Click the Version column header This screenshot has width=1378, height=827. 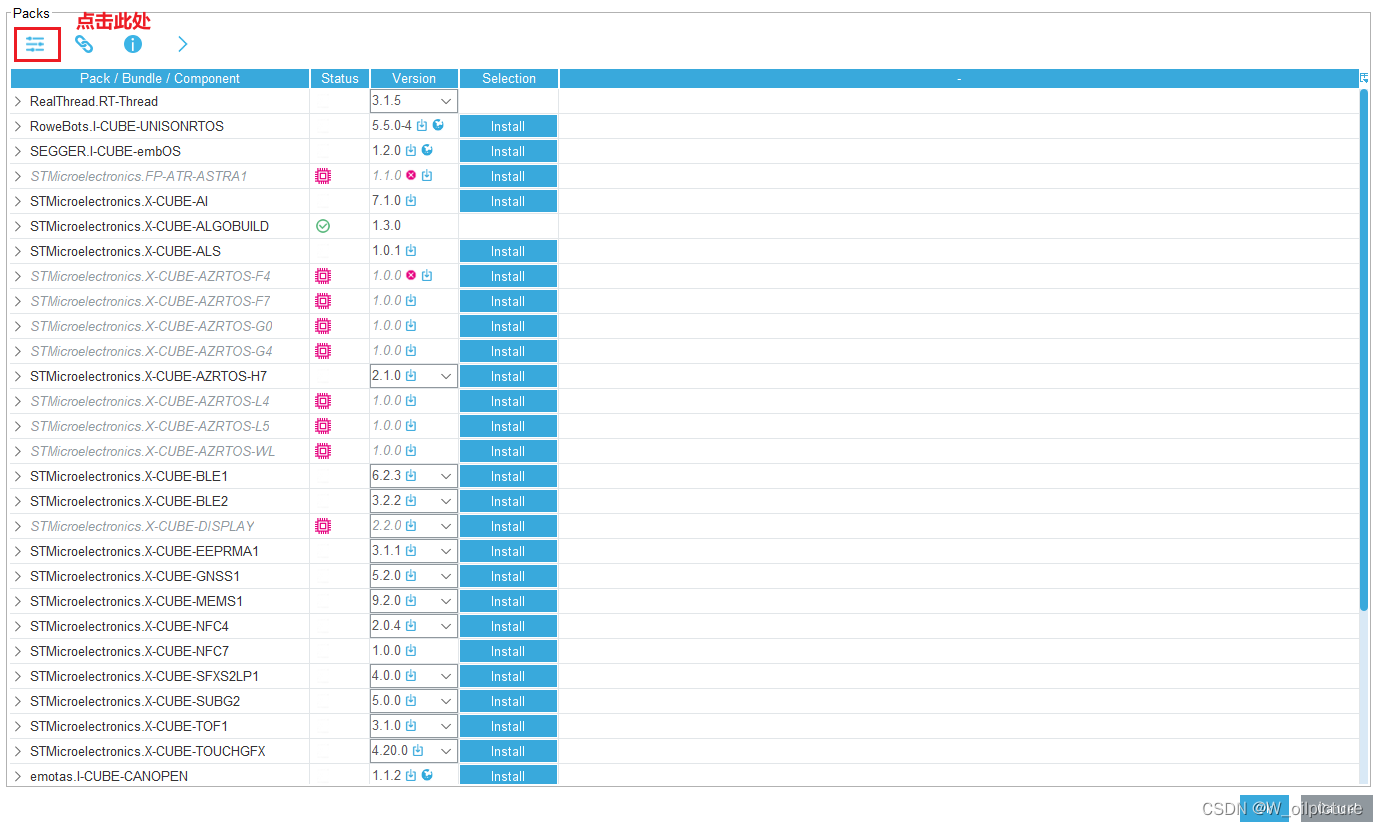pyautogui.click(x=414, y=78)
